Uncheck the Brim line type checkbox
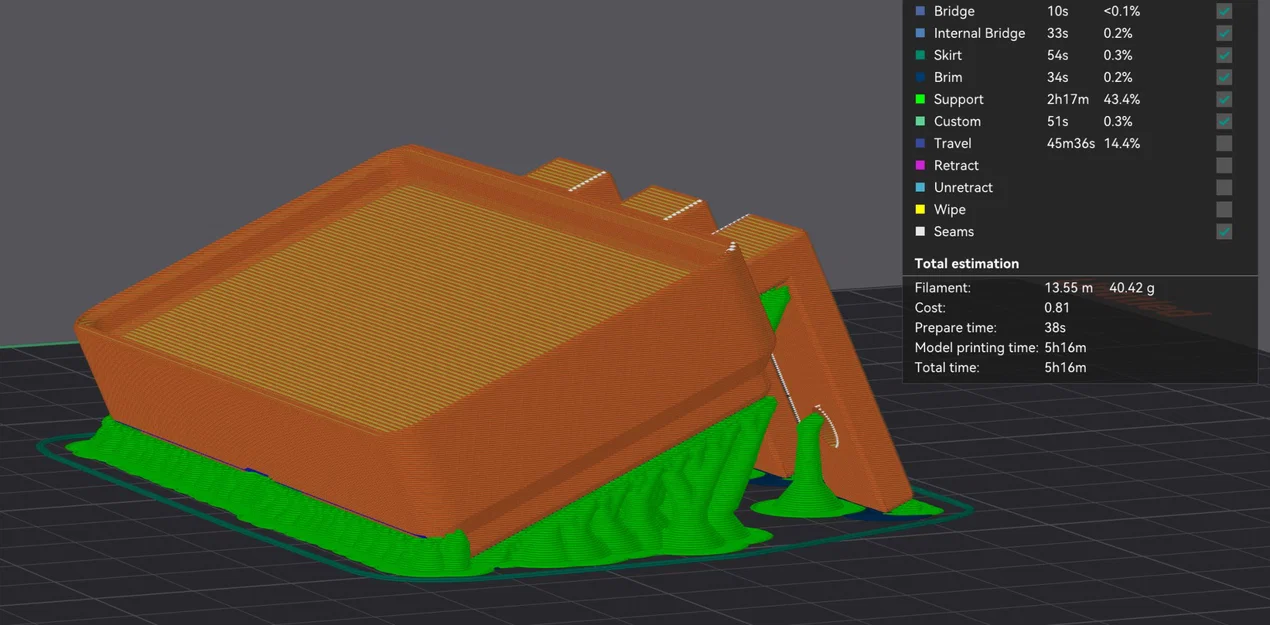1270x625 pixels. click(x=1224, y=77)
